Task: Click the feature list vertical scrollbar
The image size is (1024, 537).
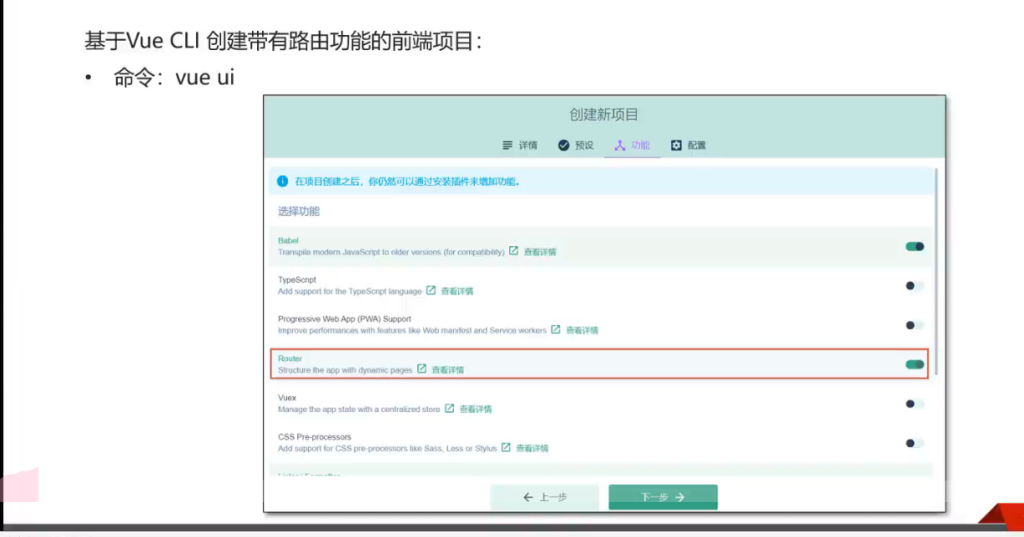Action: (937, 270)
